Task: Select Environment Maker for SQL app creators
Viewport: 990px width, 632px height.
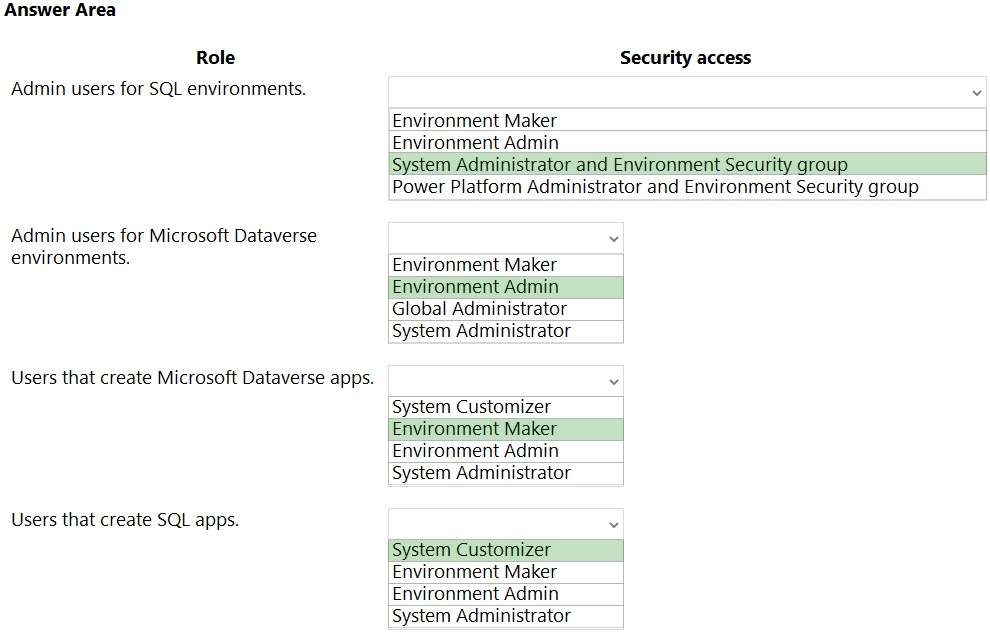Action: 506,572
